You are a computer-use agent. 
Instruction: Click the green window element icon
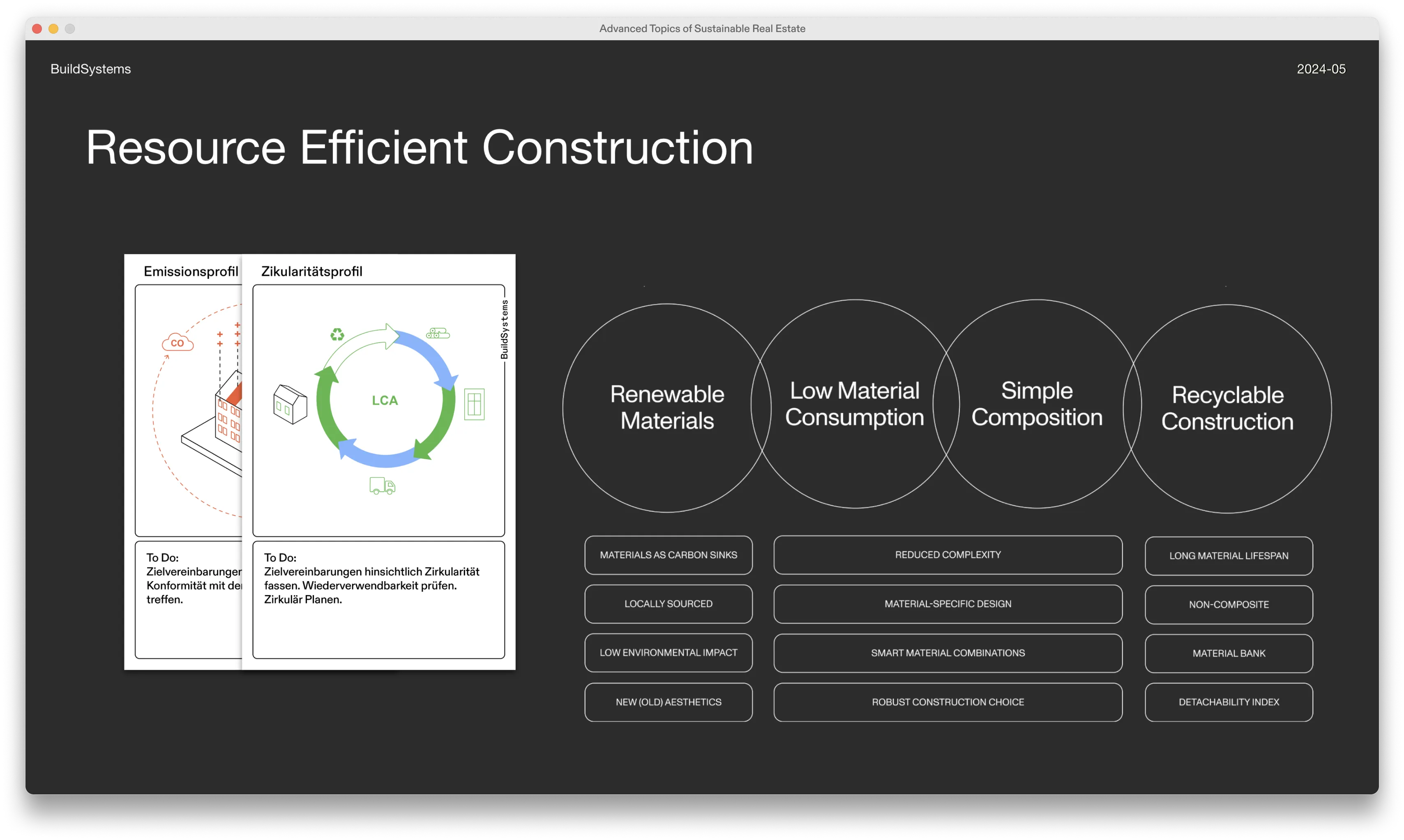(474, 404)
